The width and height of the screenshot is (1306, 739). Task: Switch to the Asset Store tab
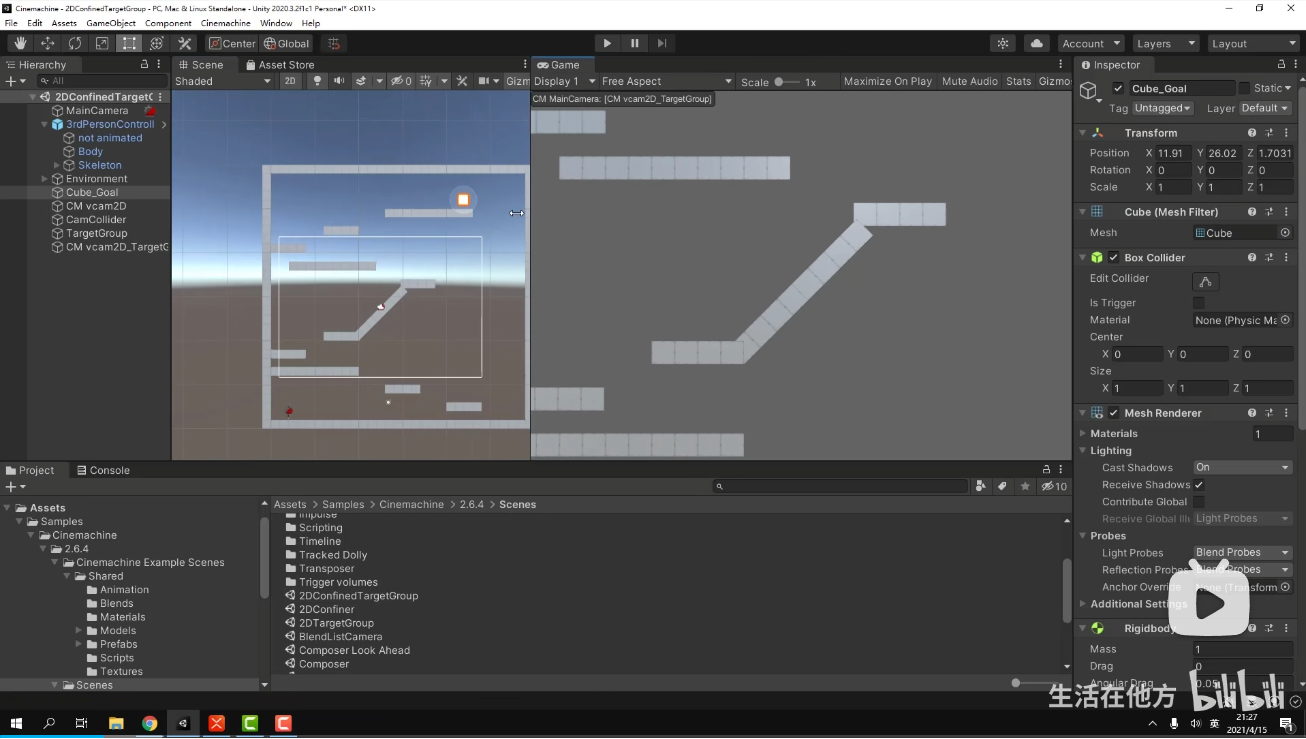pyautogui.click(x=279, y=64)
